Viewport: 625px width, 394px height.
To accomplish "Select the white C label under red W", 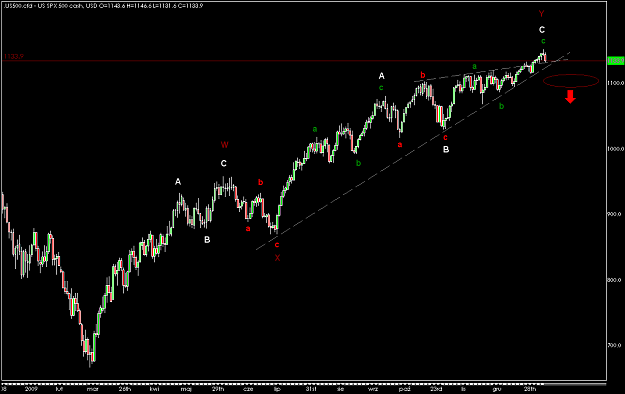I will coord(224,164).
